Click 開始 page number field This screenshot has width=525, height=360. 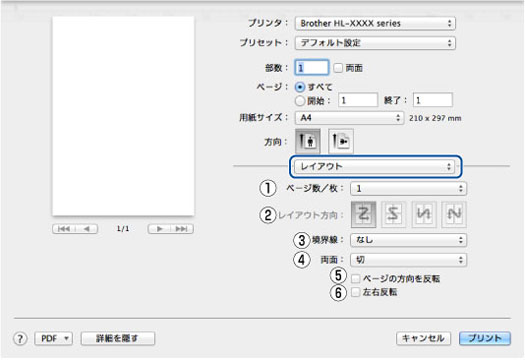pyautogui.click(x=358, y=100)
